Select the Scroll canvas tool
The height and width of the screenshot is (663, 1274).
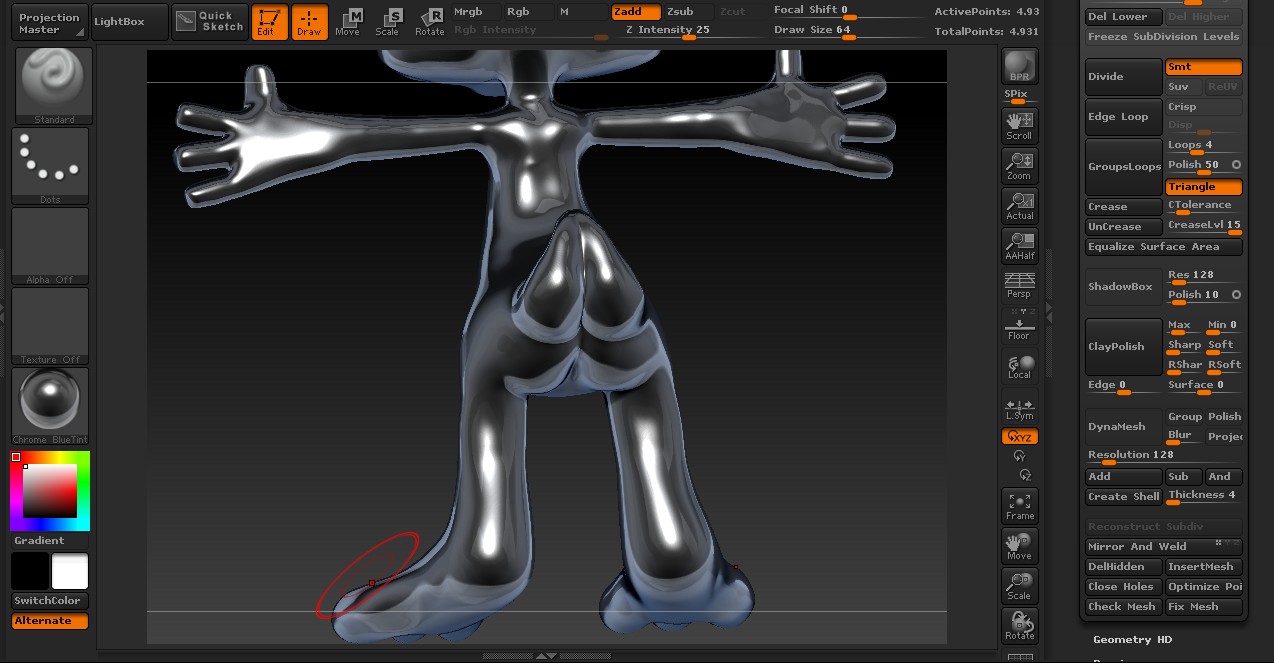coord(1019,125)
